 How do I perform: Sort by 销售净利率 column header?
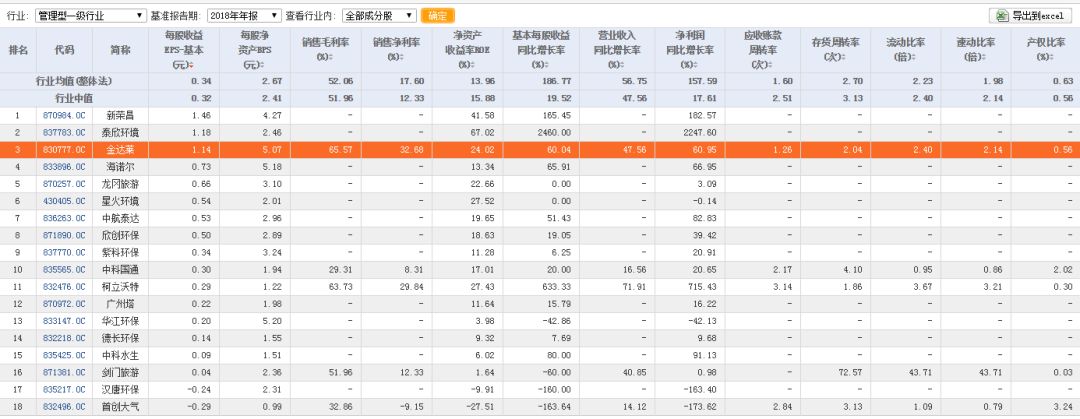coord(396,50)
